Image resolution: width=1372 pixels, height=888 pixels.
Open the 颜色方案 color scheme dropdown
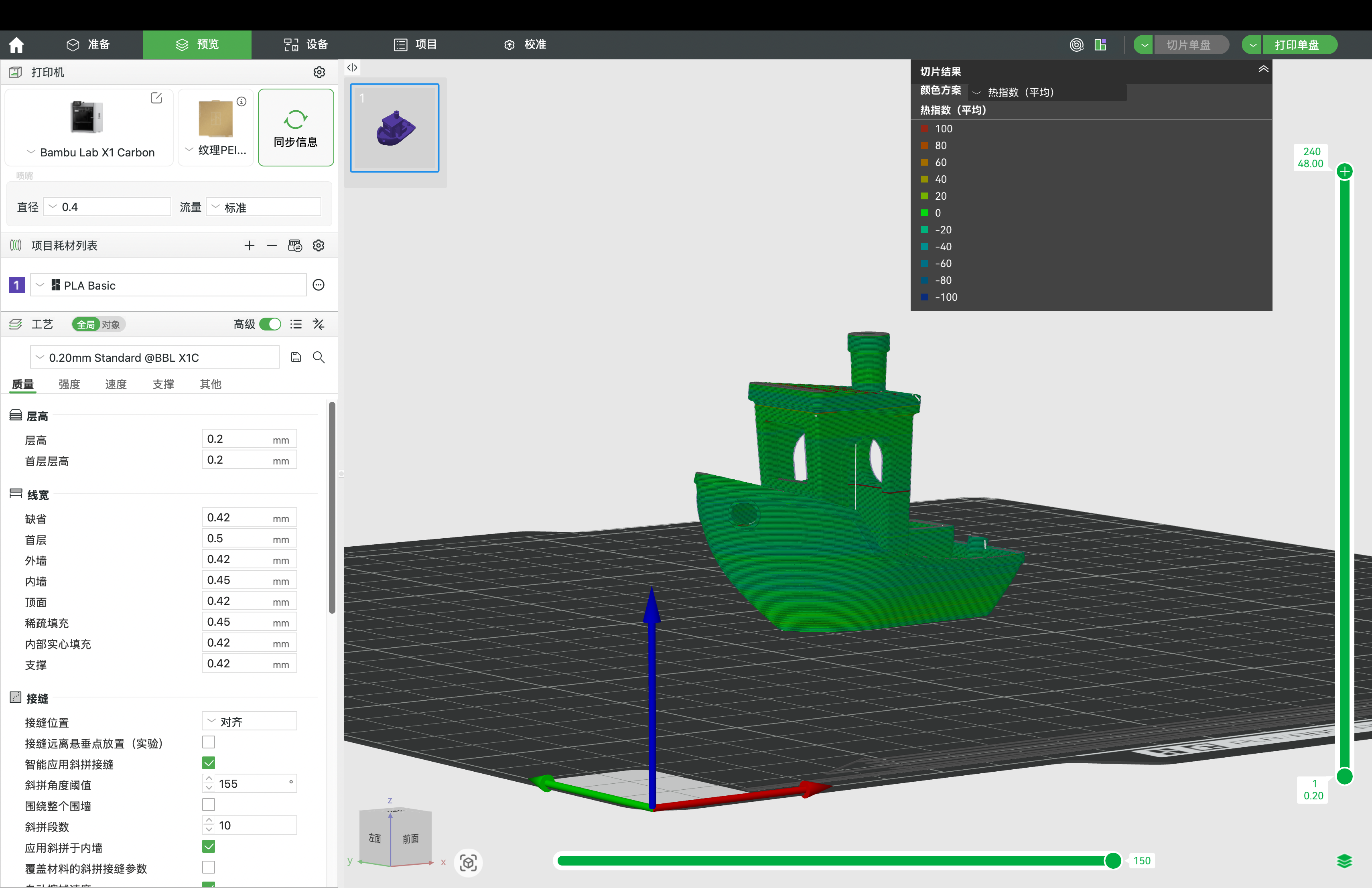pyautogui.click(x=1047, y=92)
